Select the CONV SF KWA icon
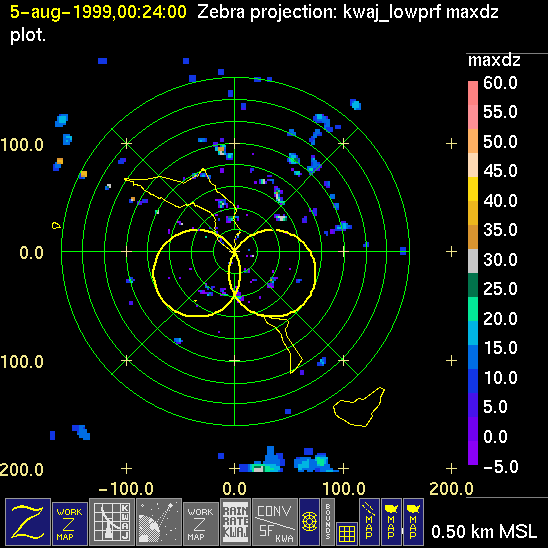The height and width of the screenshot is (548, 548). 275,522
